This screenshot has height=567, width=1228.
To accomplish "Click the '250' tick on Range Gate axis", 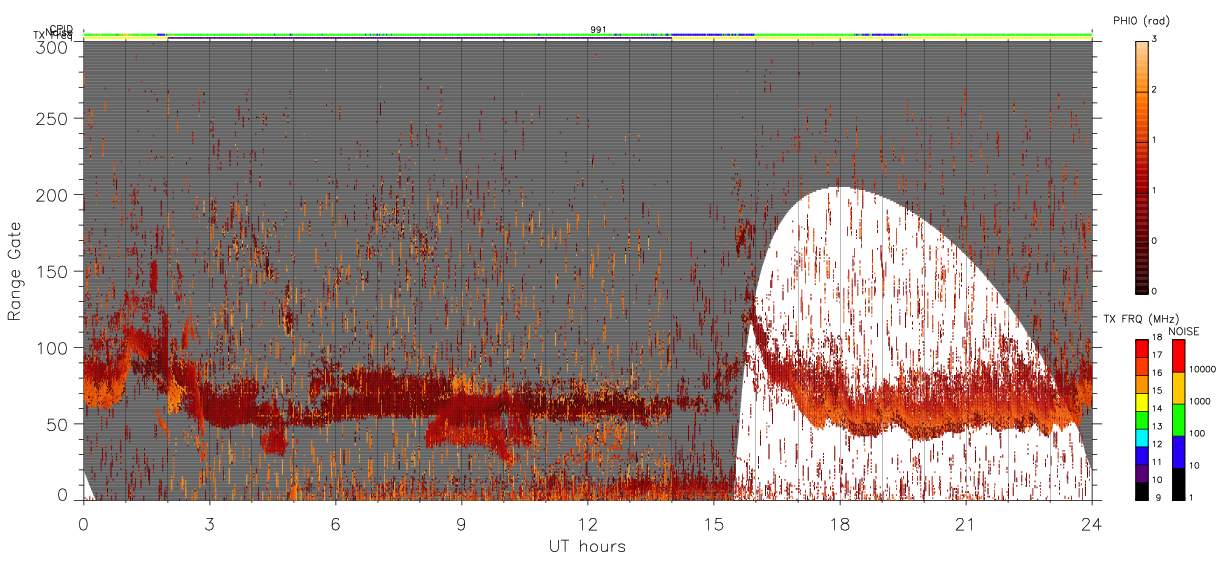I will pos(54,119).
